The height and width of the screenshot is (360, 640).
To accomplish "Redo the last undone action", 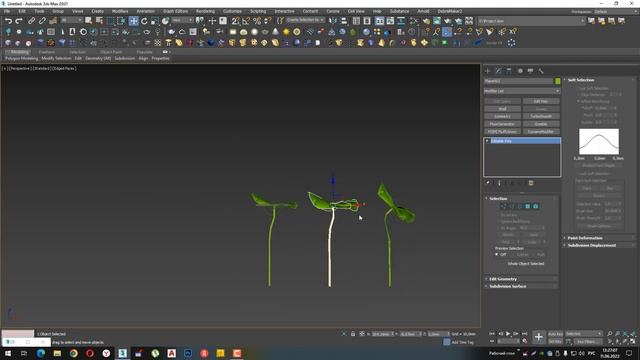I will pos(19,21).
